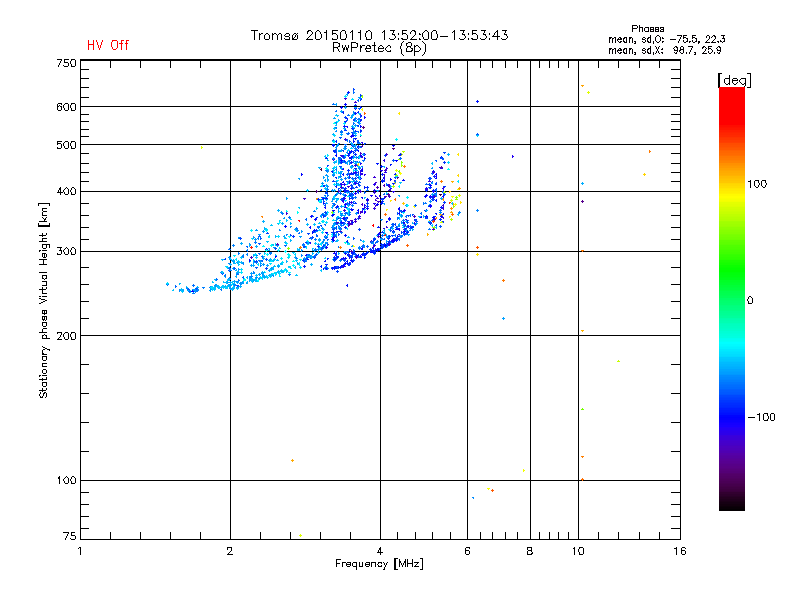Click the y-axis tick label '100'
The image size is (800, 600).
pyautogui.click(x=67, y=481)
